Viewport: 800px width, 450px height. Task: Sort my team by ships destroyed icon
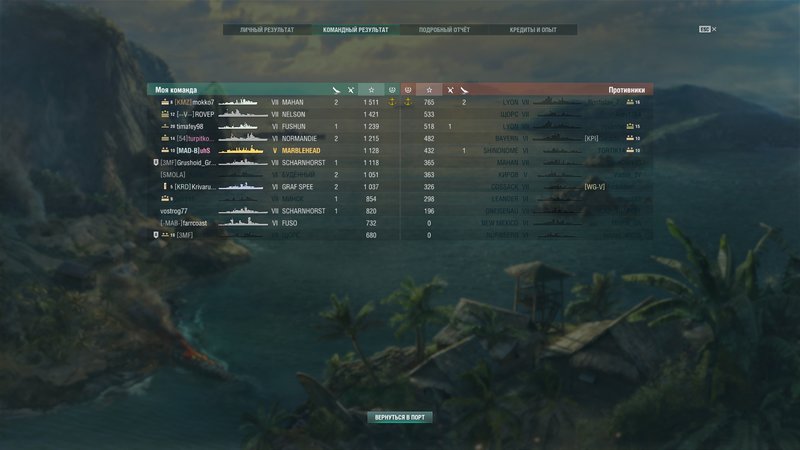[x=351, y=90]
